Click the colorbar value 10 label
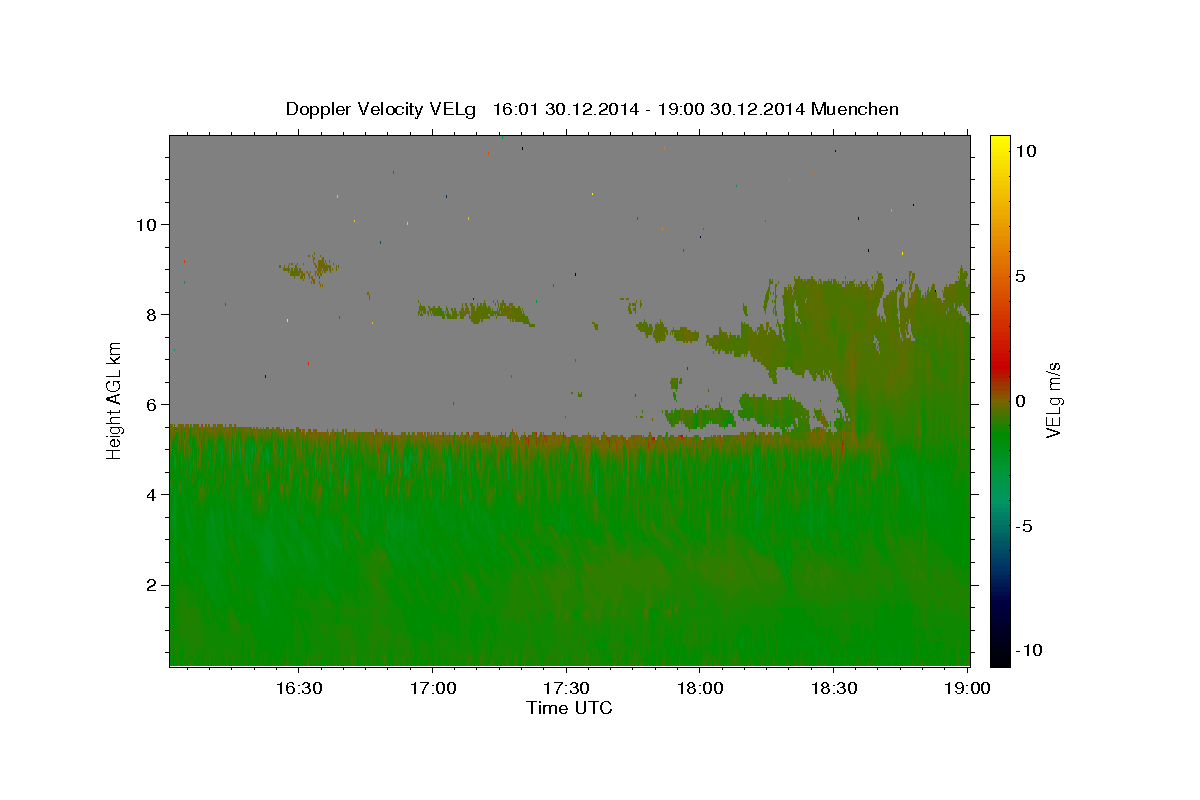Image resolution: width=1200 pixels, height=800 pixels. pos(1025,151)
